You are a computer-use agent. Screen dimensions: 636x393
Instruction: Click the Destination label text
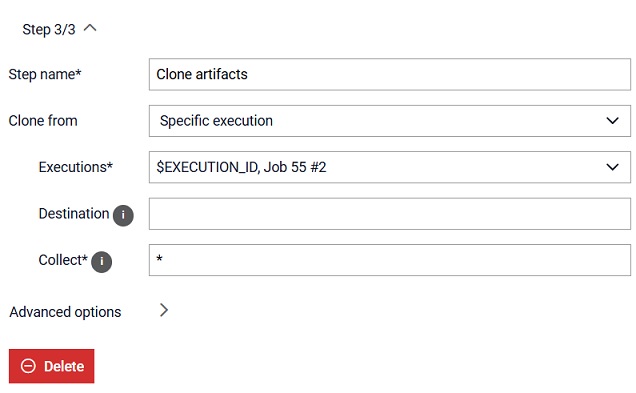click(x=74, y=214)
